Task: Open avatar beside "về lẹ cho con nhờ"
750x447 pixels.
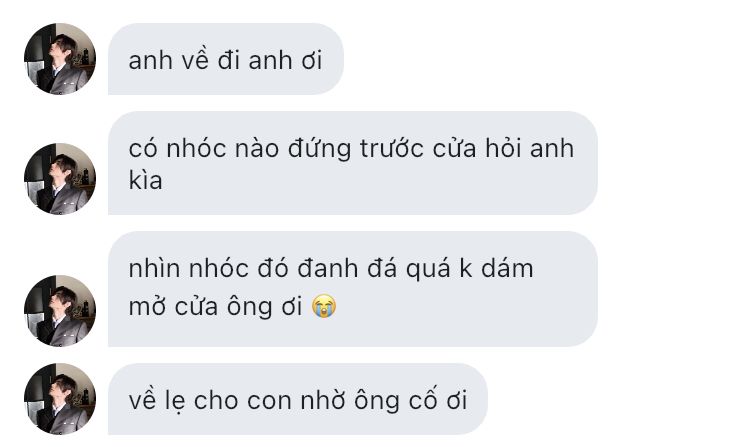Action: (x=60, y=399)
